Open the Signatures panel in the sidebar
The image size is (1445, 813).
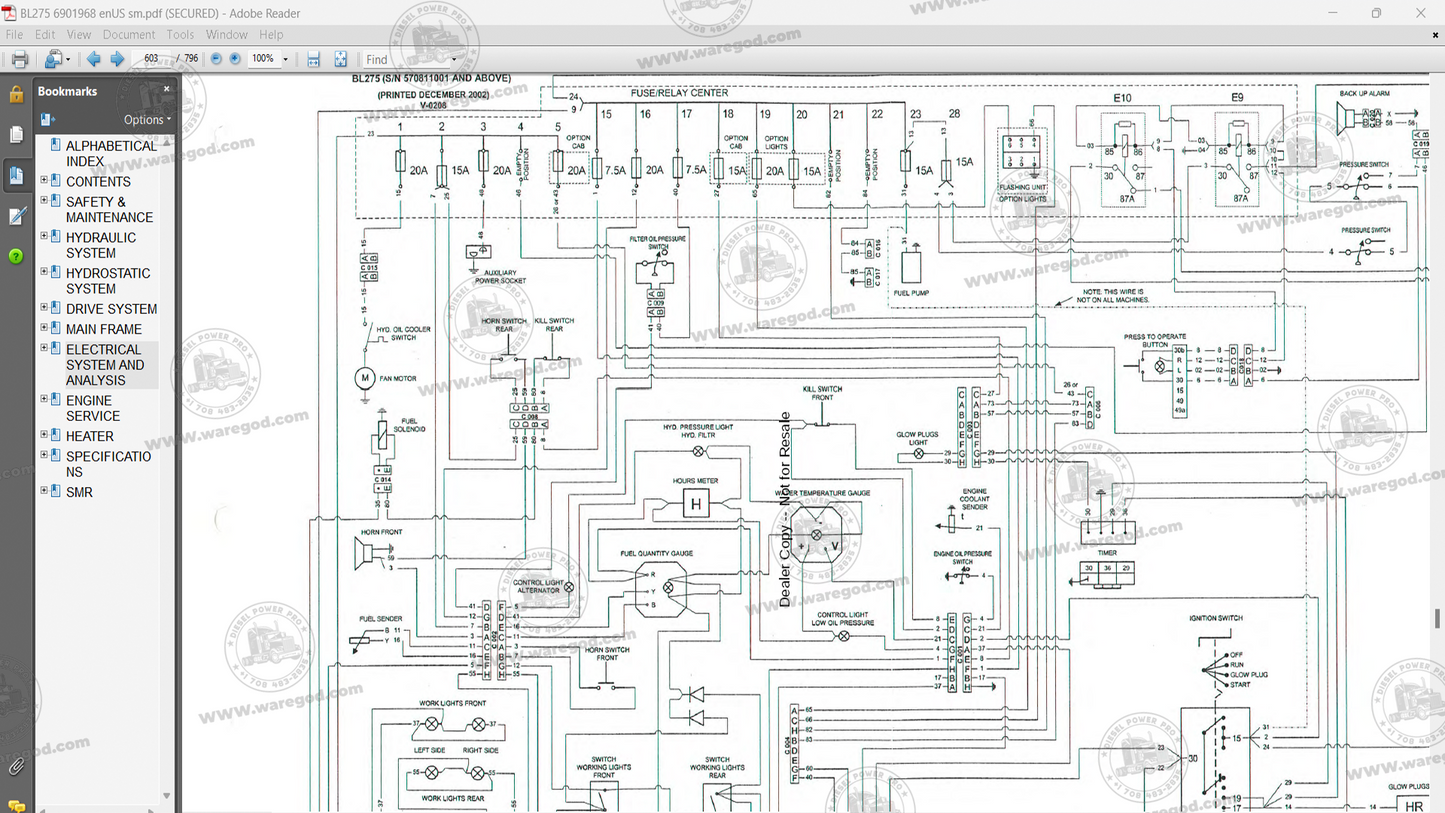pyautogui.click(x=16, y=216)
